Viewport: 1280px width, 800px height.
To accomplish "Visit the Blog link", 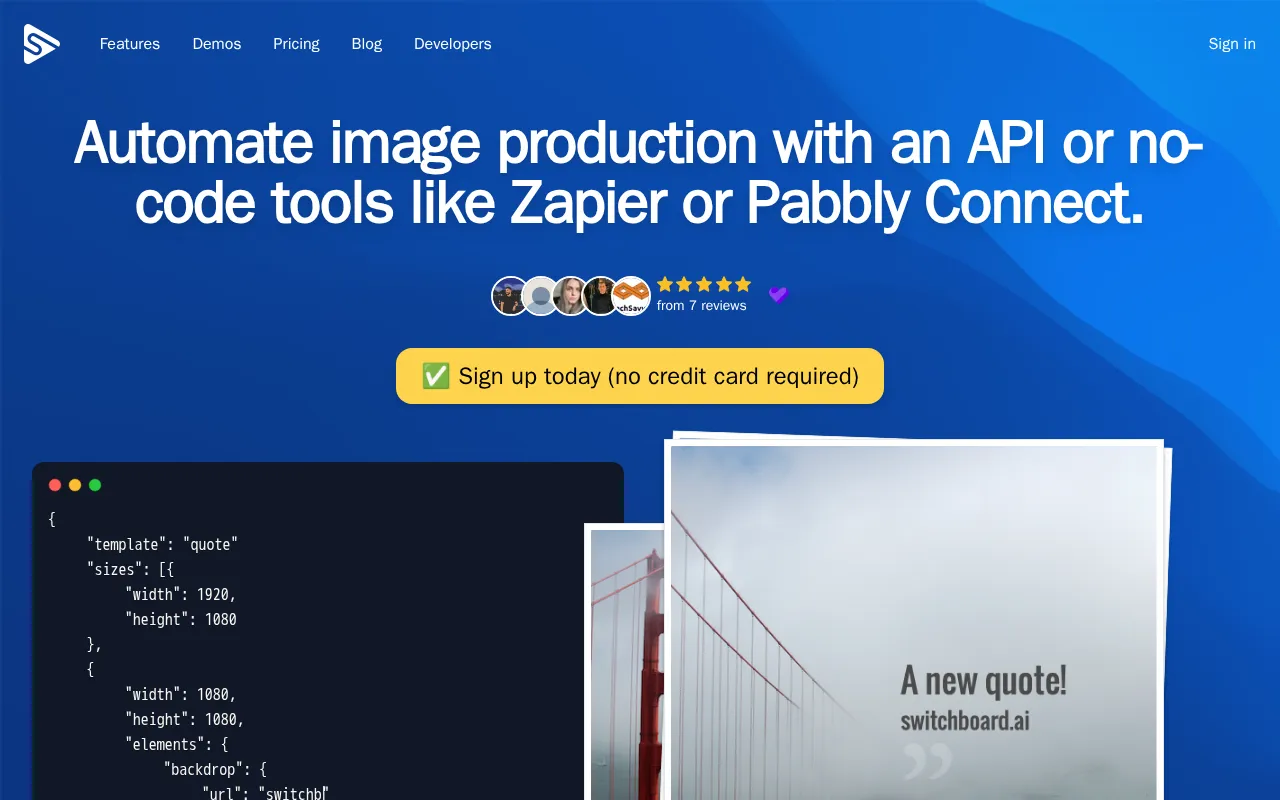I will pos(367,44).
